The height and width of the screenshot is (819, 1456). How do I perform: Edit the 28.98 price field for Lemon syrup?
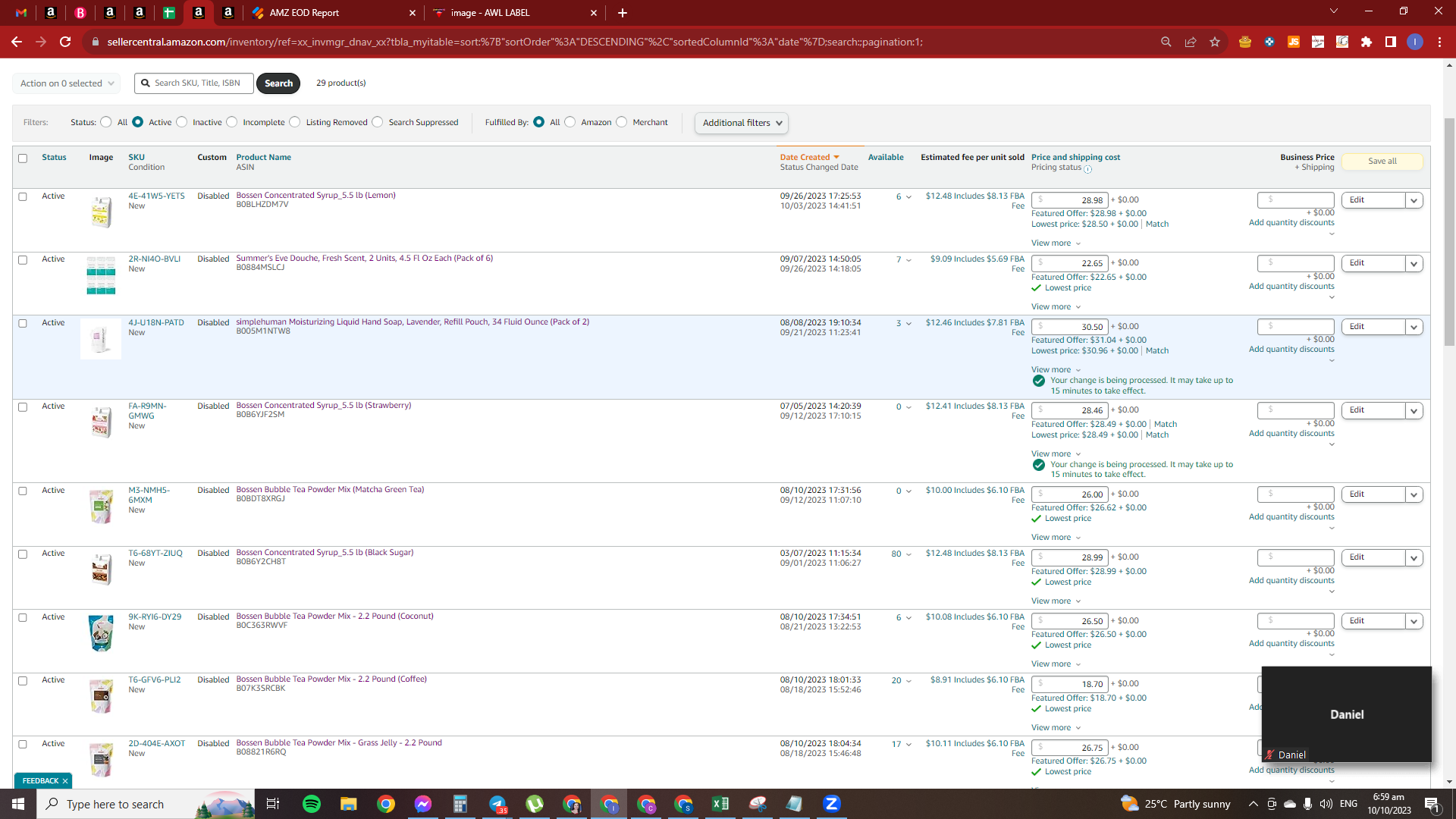click(x=1069, y=200)
